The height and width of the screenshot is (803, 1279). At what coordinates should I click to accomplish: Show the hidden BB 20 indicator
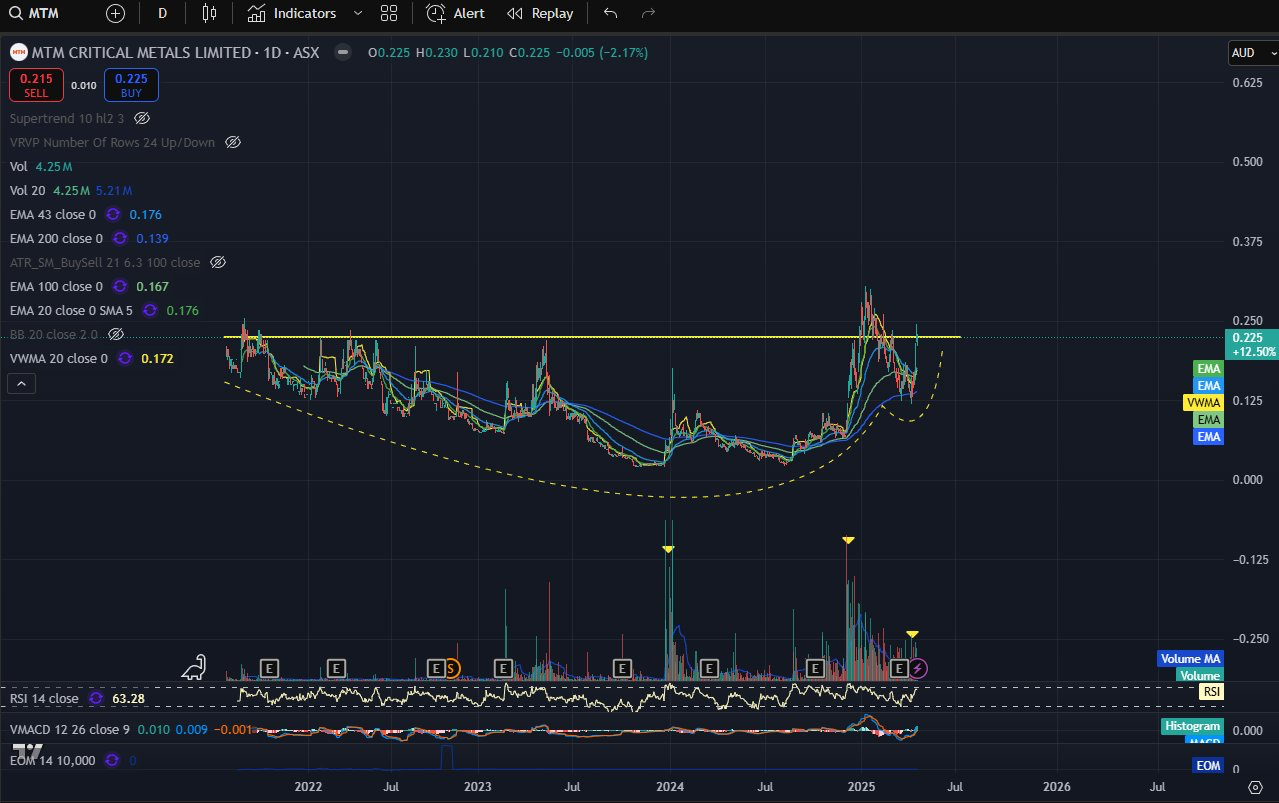116,333
